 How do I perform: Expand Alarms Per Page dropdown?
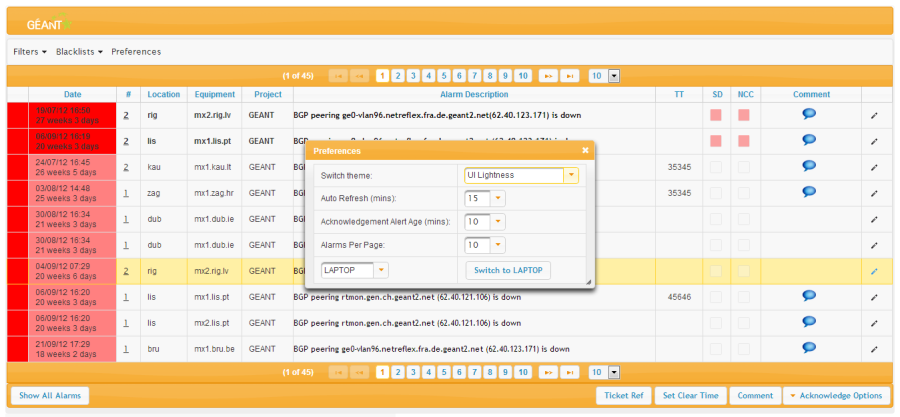[x=498, y=245]
